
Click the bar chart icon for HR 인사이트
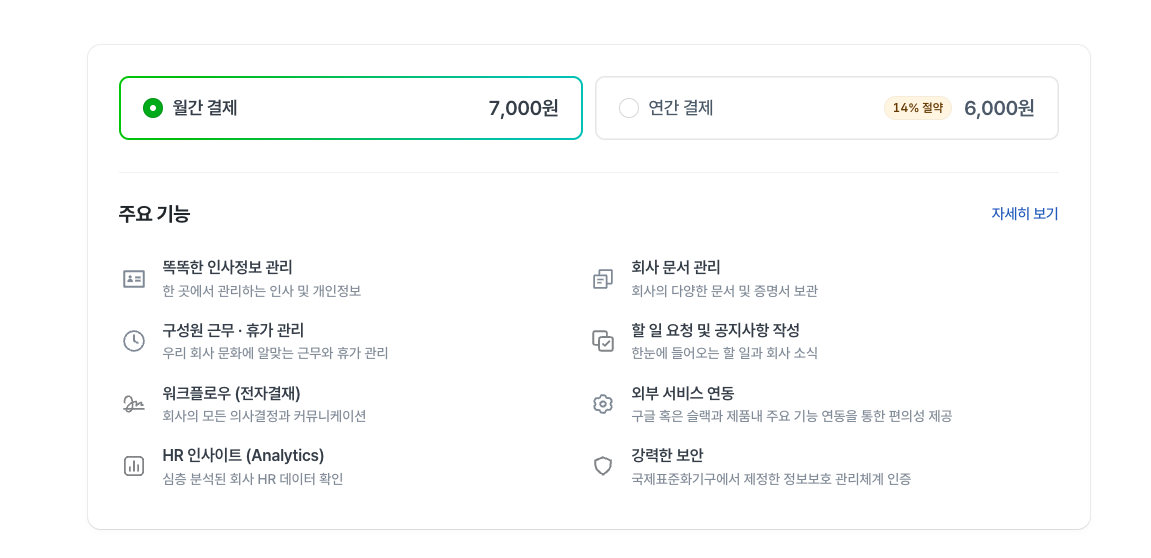tap(134, 466)
